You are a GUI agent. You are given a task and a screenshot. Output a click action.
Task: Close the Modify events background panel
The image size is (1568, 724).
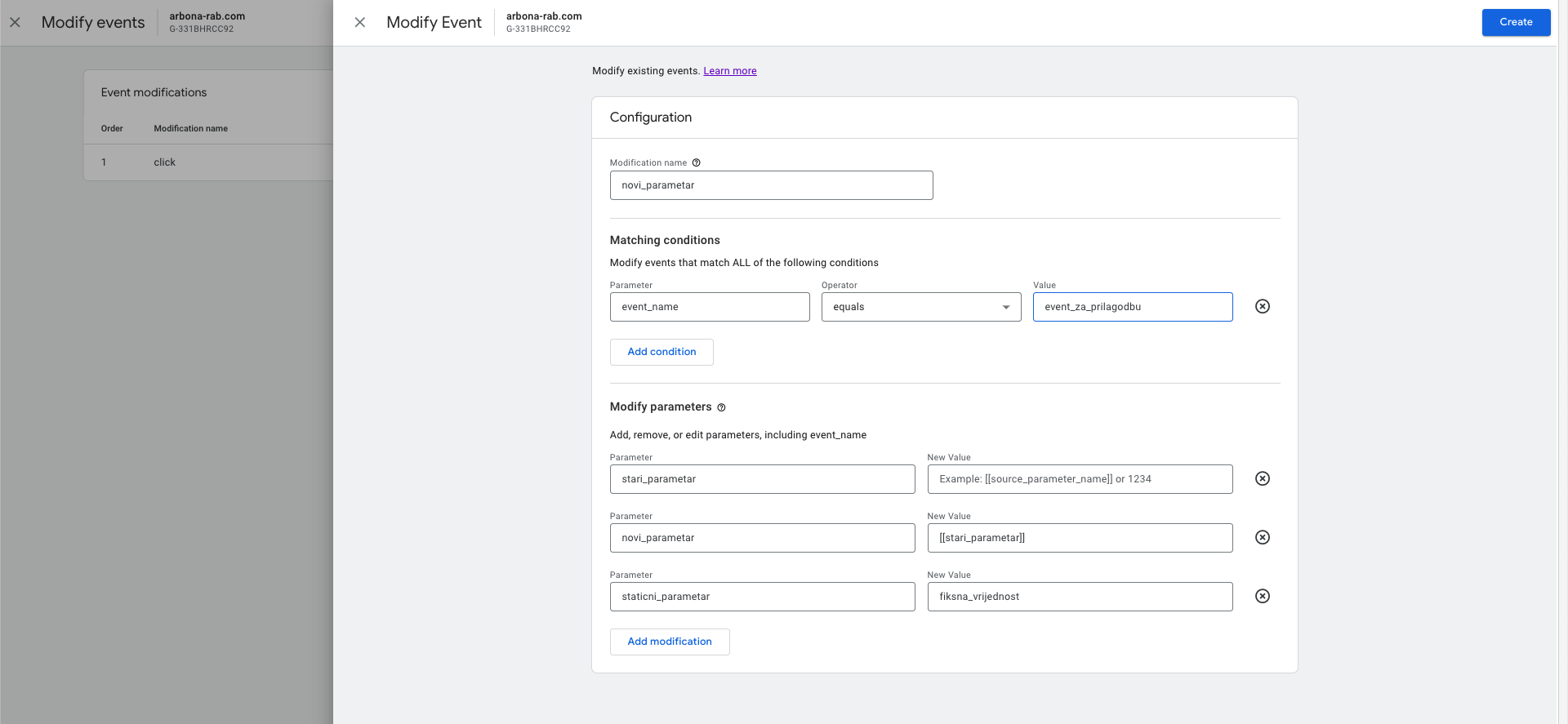tap(15, 22)
